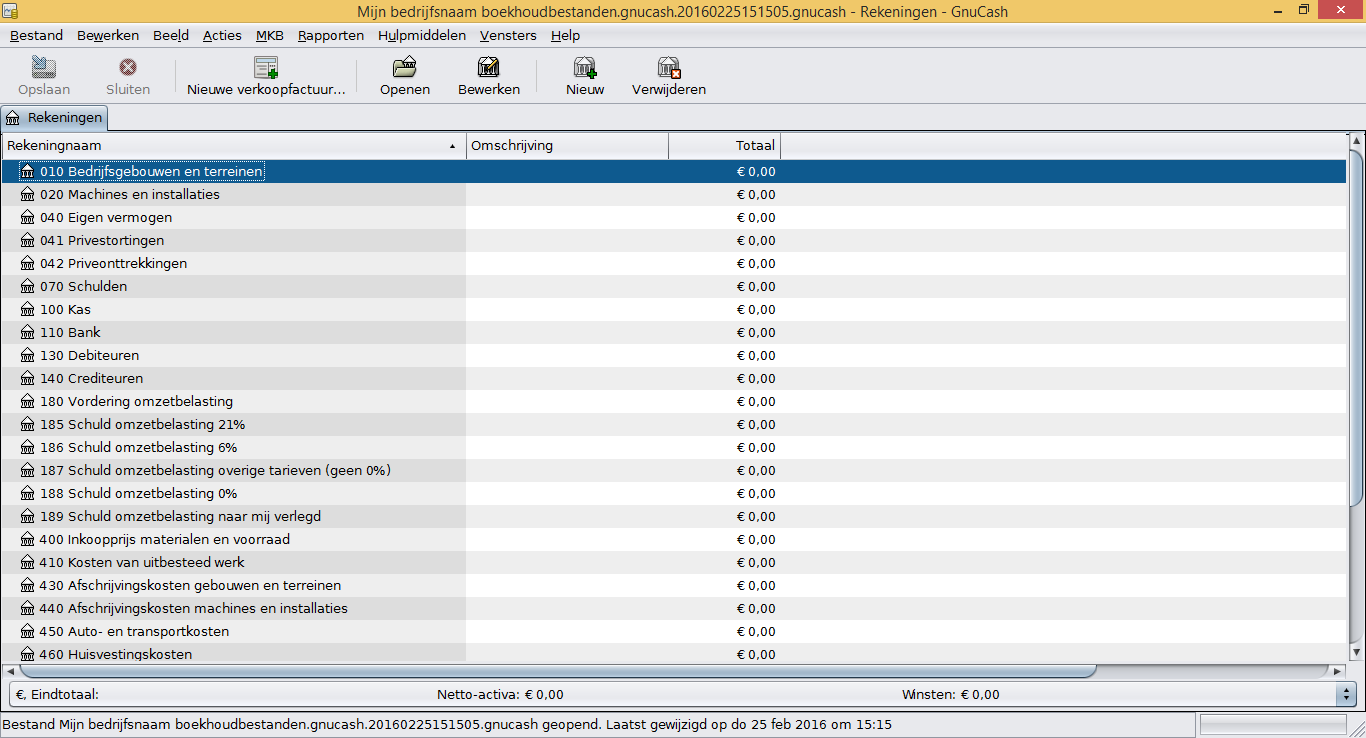
Task: Click the status bar progress indicator
Action: 1273,724
